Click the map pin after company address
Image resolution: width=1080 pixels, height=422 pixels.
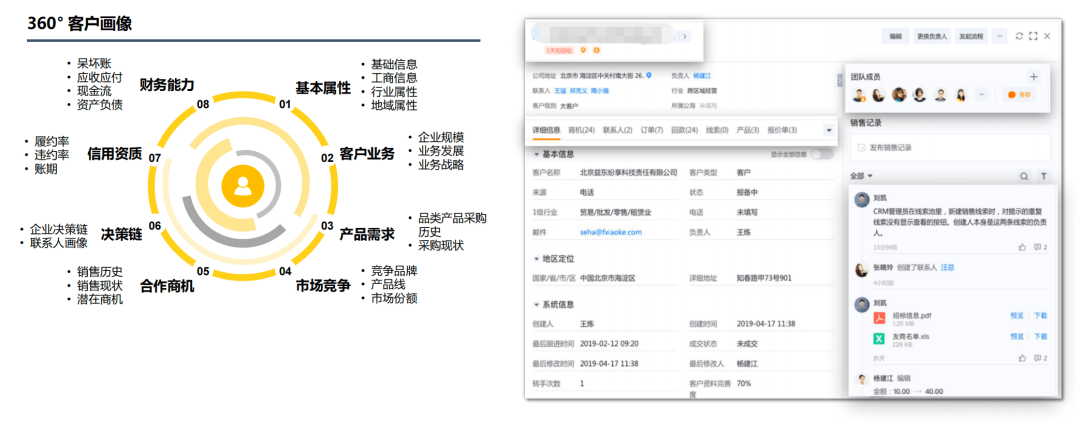coord(649,75)
